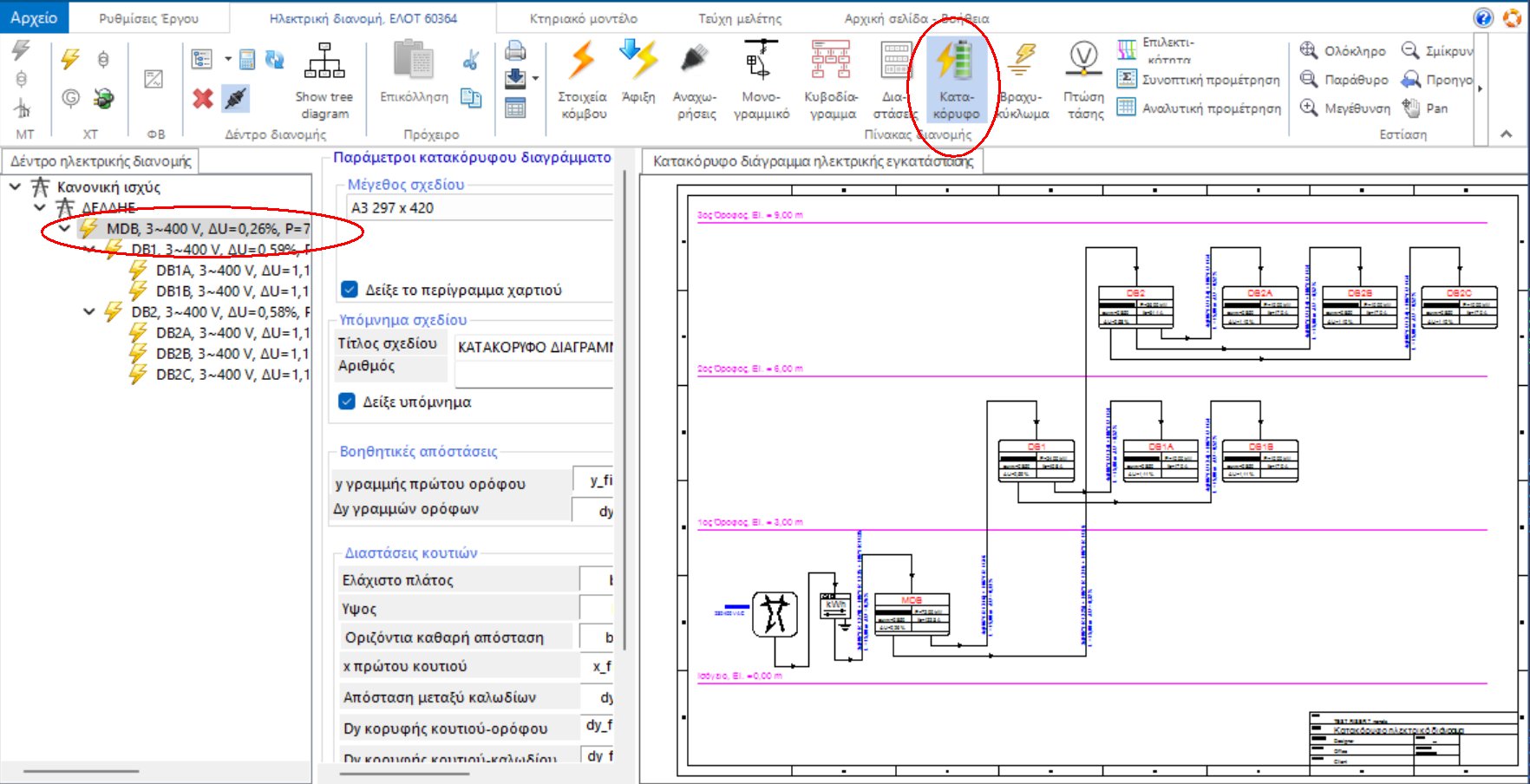This screenshot has width=1530, height=784.
Task: Open the Πτώση τάσης voltmeter tool
Action: pos(1084,81)
